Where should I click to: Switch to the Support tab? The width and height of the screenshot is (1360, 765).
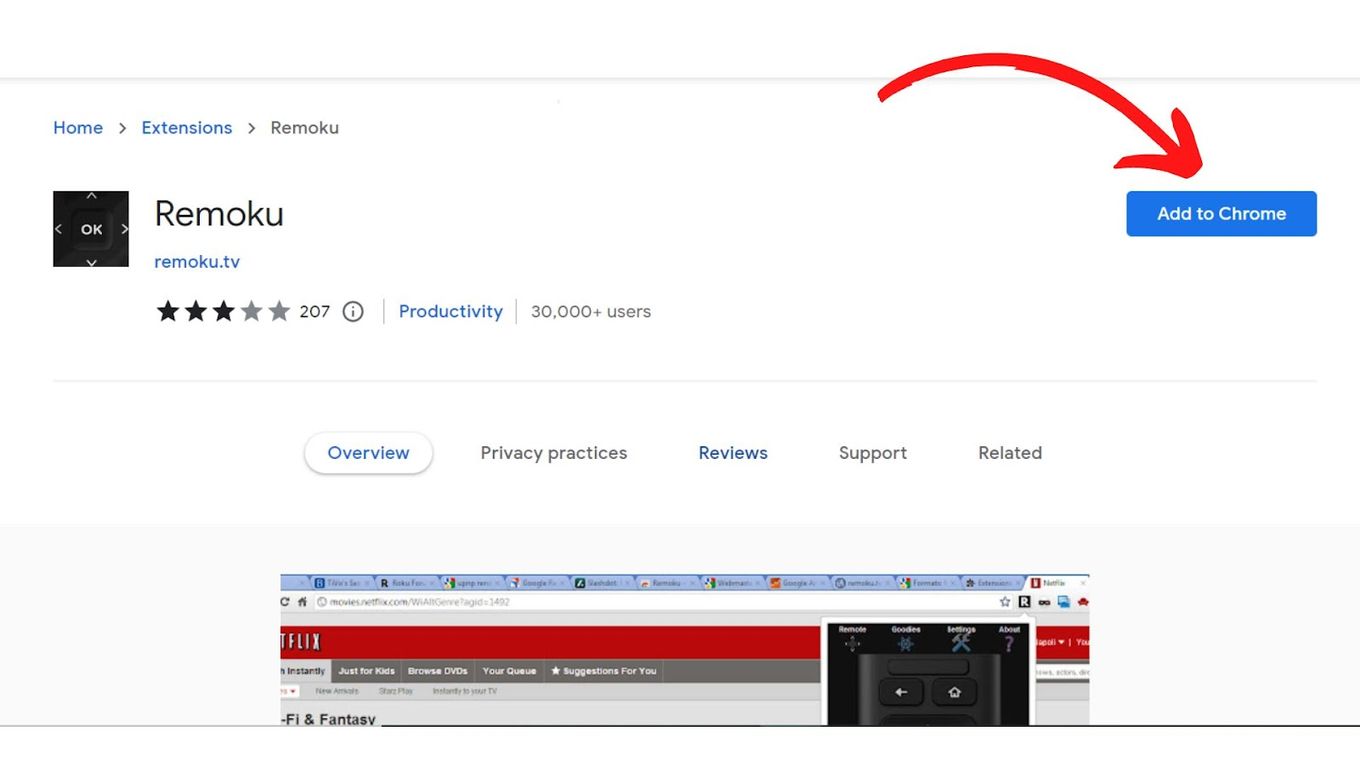coord(873,453)
